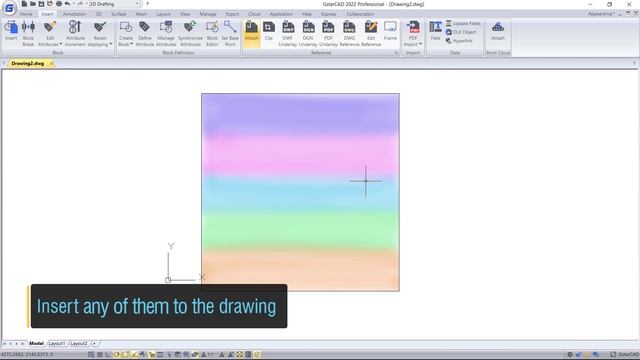Open the Collaboration ribbon tab
The height and width of the screenshot is (360, 640).
point(360,14)
